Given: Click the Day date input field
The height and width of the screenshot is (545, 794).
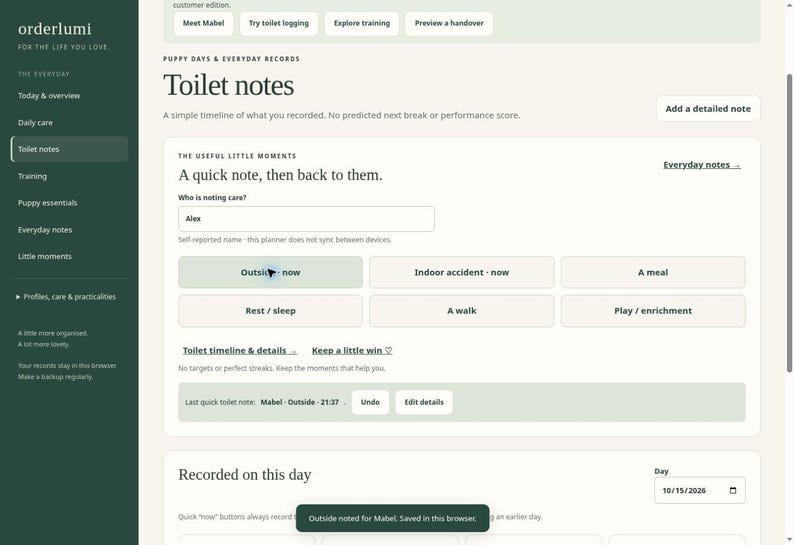Looking at the screenshot, I should [x=699, y=490].
